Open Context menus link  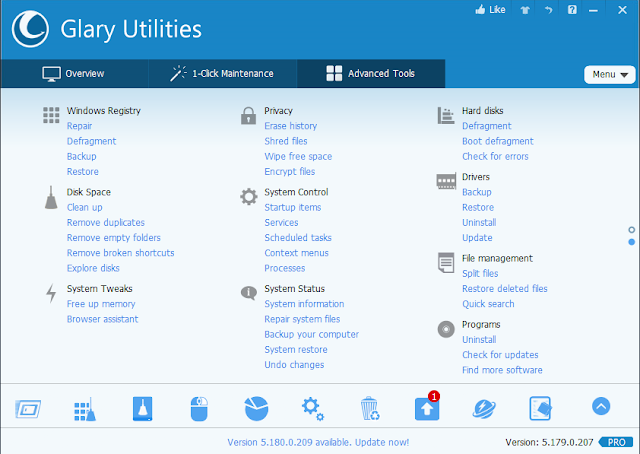click(296, 253)
